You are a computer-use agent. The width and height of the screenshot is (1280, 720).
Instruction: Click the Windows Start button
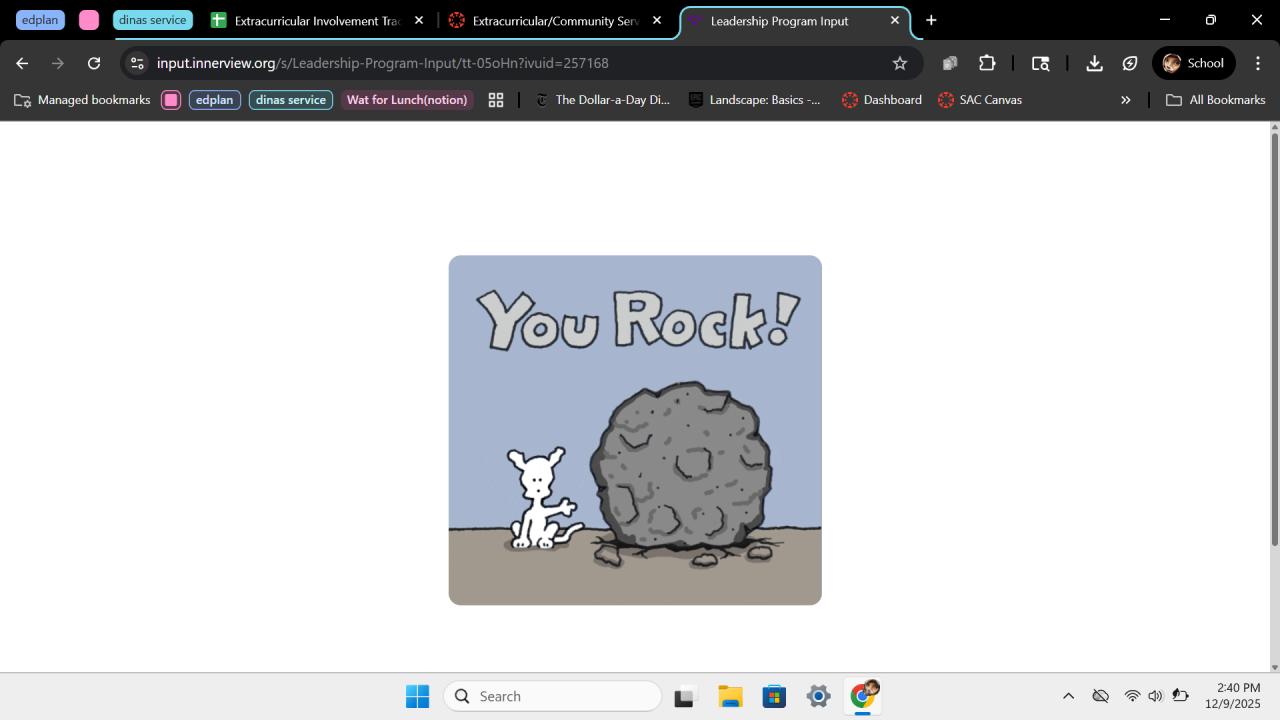417,696
